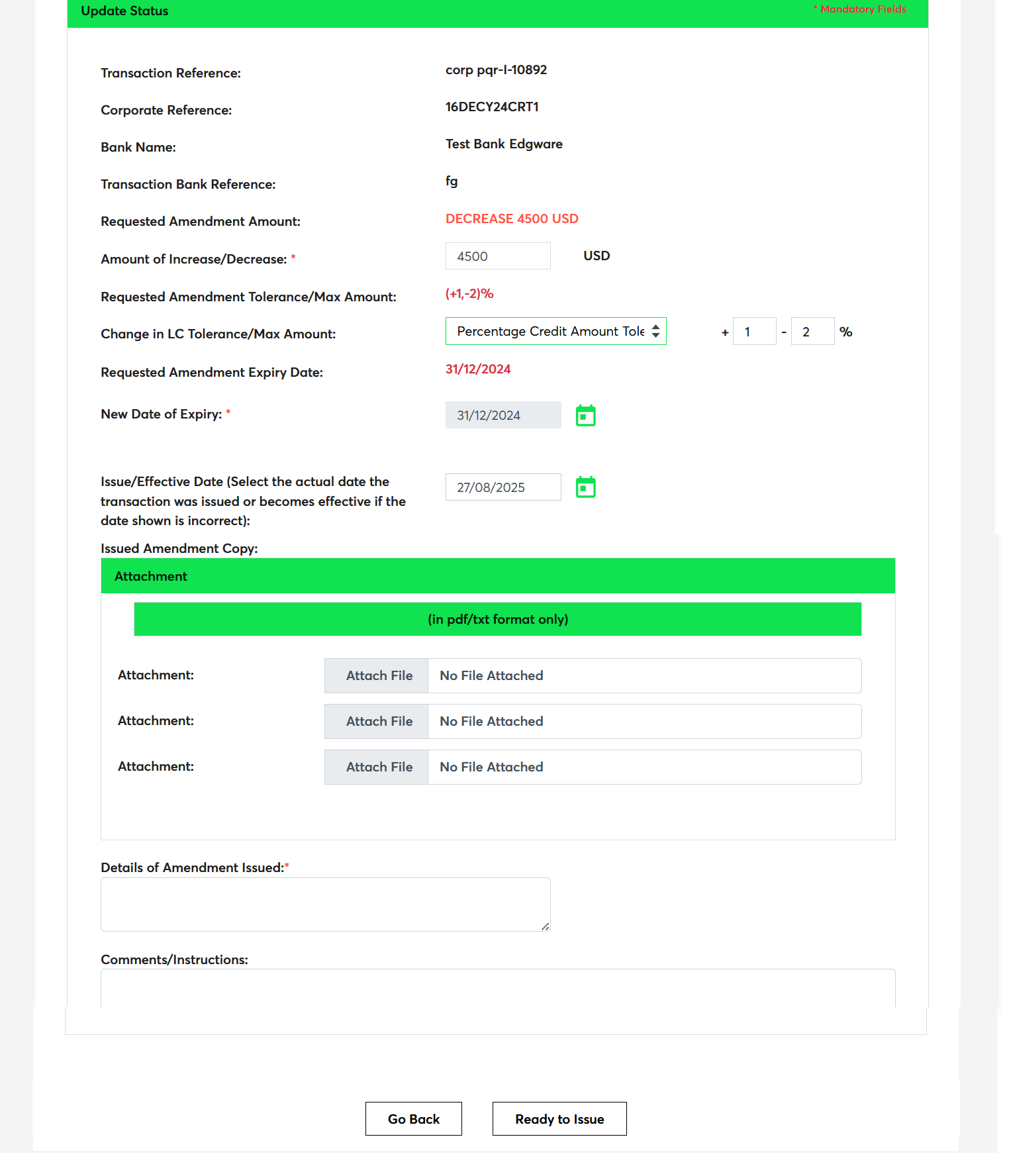This screenshot has width=1009, height=1176.
Task: Click the 'Mandatory Fields' note
Action: [860, 9]
